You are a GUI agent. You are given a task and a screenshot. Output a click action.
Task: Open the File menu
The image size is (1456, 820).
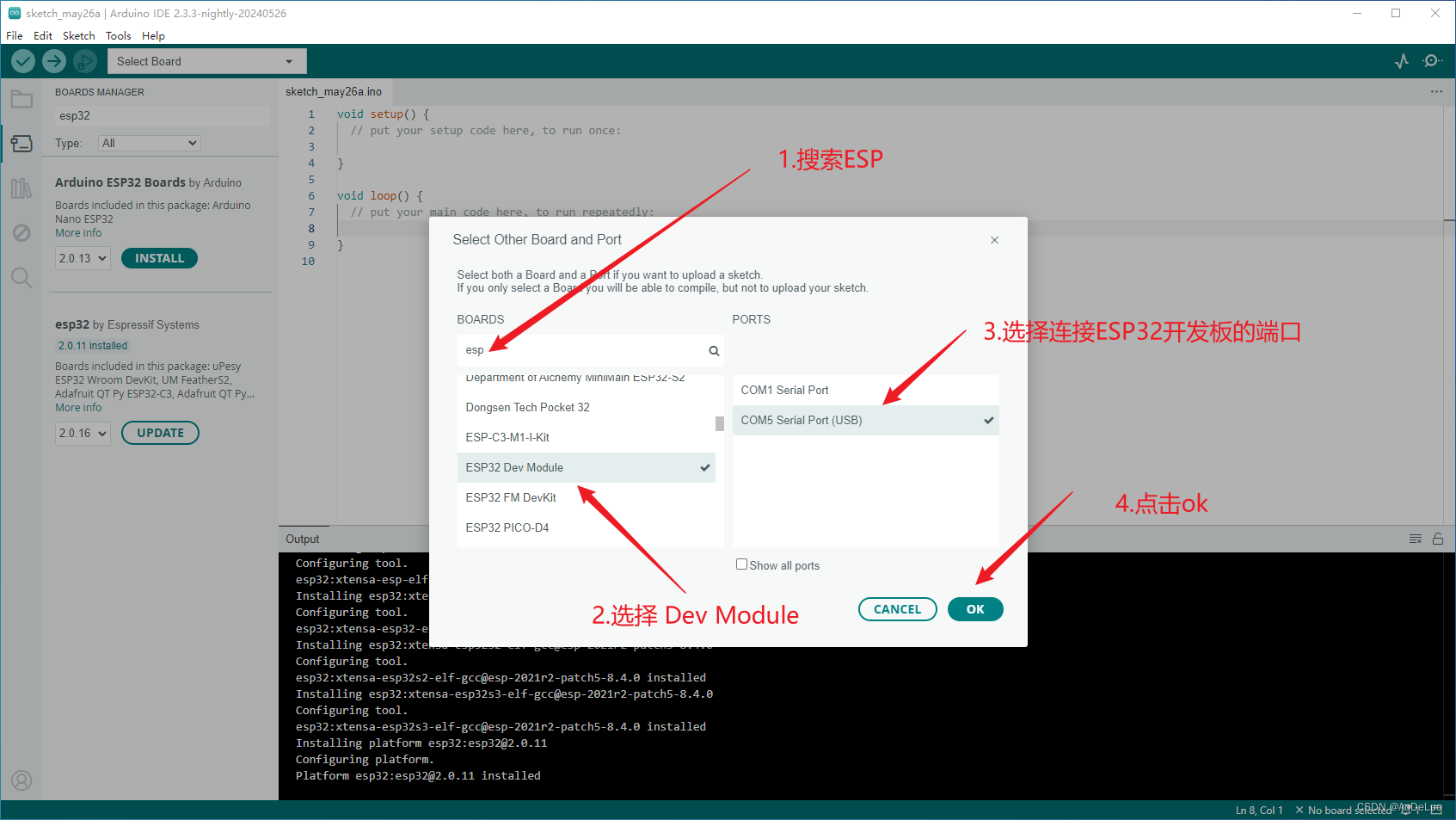(x=15, y=35)
